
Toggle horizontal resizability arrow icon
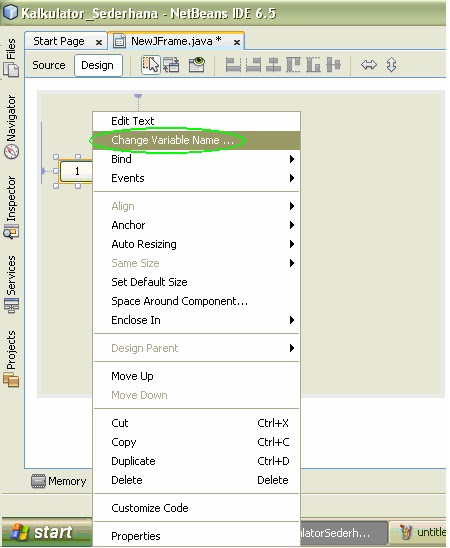(369, 65)
